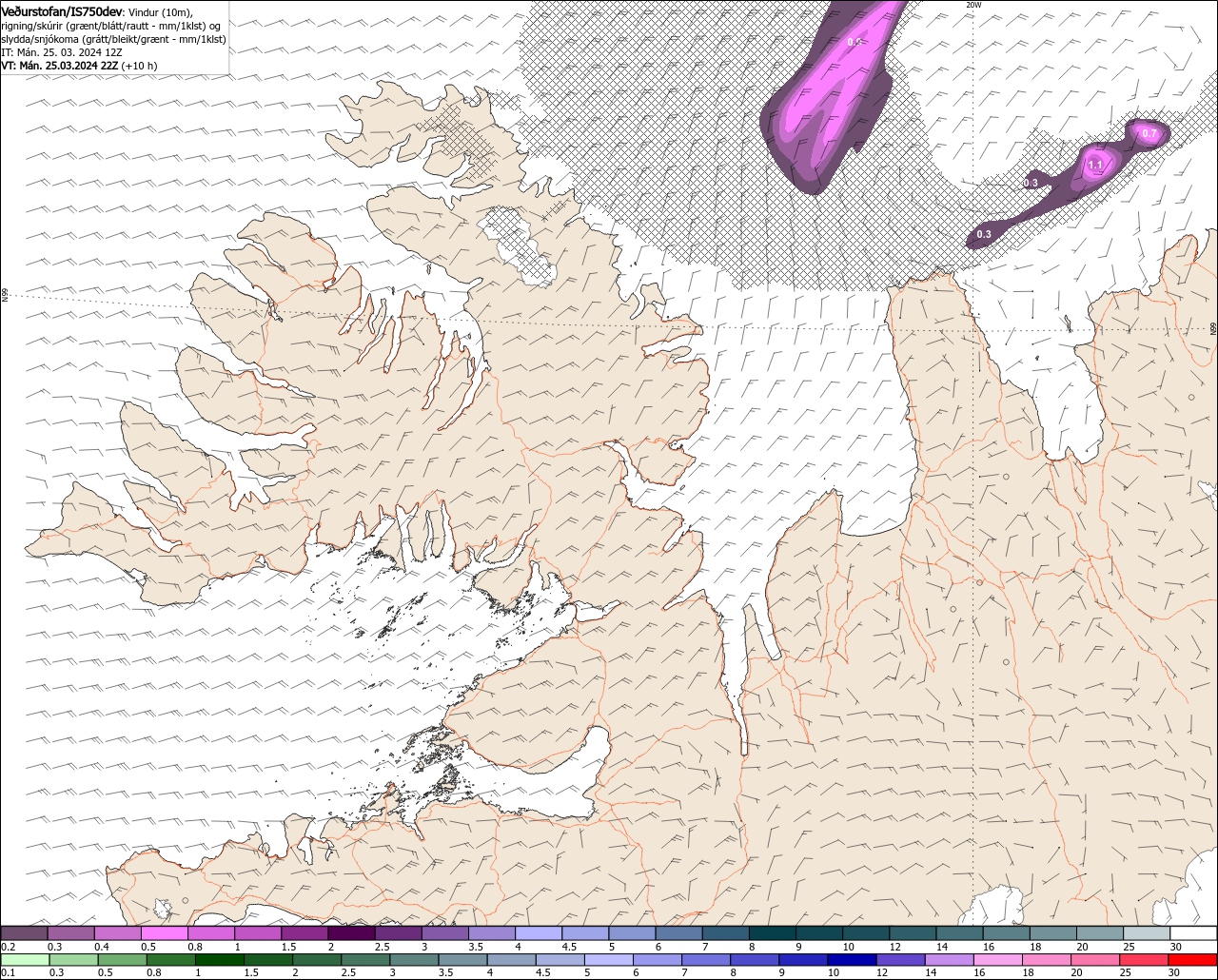Screen dimensions: 1218x980
Task: Click the '0.7' snowfall contour label on the map
Action: click(x=1149, y=133)
